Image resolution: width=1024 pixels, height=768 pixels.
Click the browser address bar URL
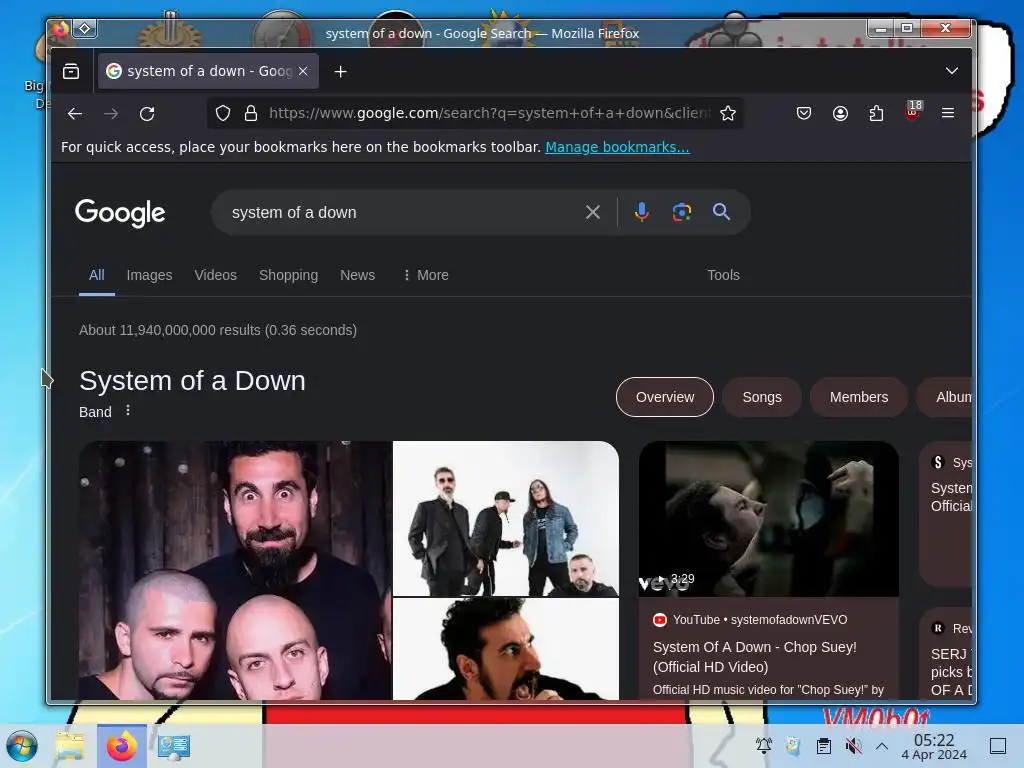click(490, 114)
